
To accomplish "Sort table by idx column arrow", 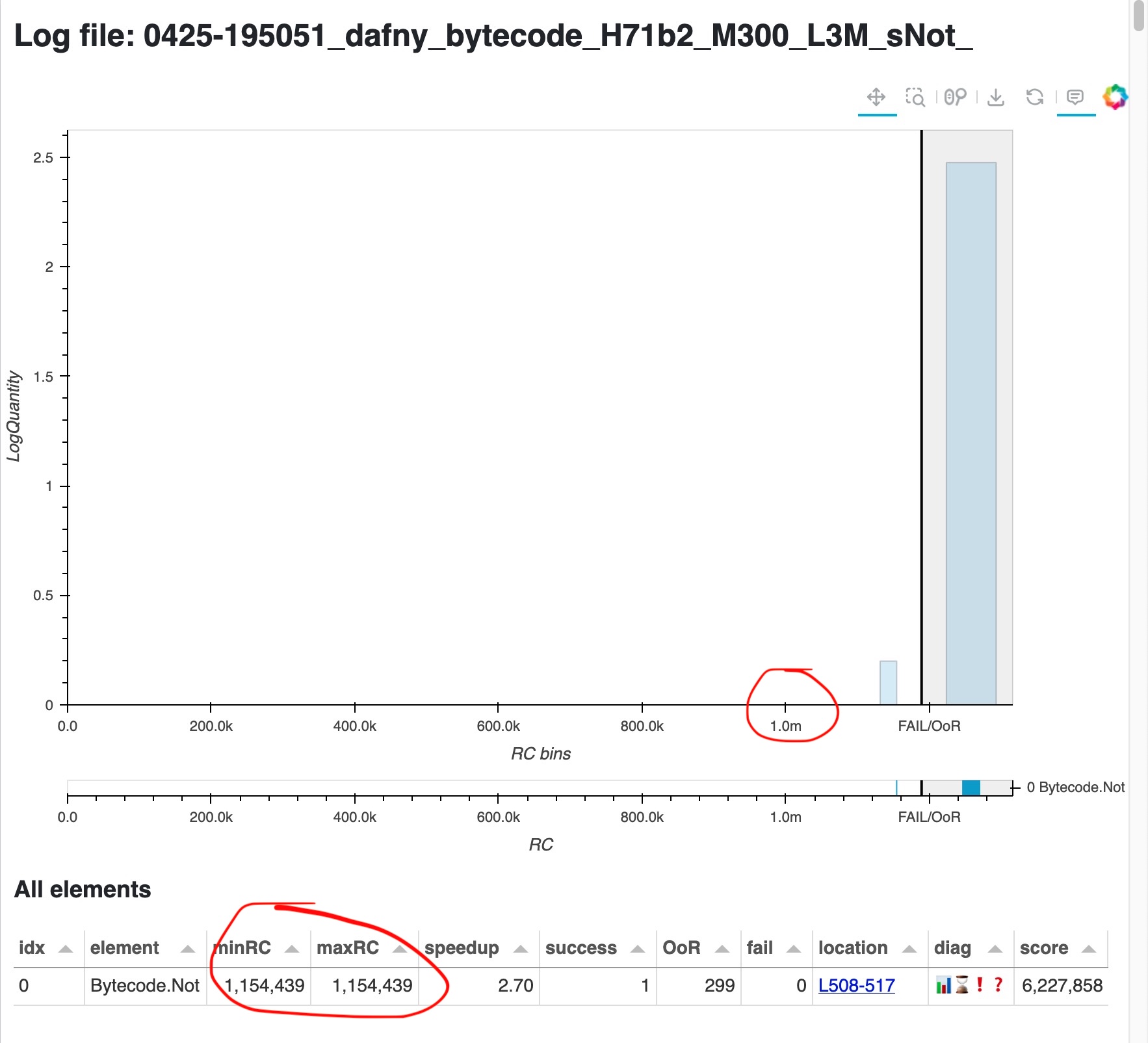I will (x=66, y=949).
